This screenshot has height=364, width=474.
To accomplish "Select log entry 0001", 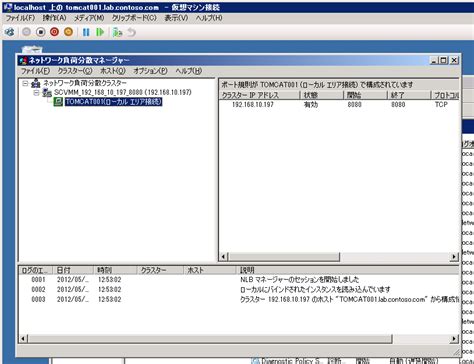I will pyautogui.click(x=239, y=280).
